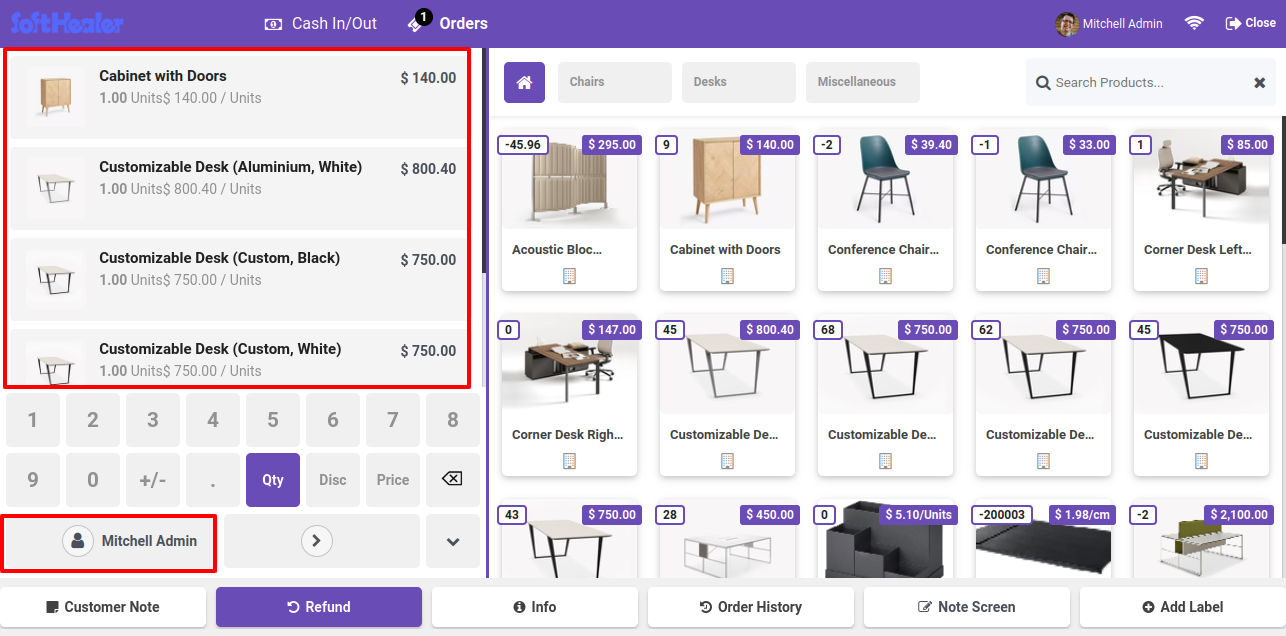1286x636 pixels.
Task: Tap keypad number 8
Action: point(453,420)
